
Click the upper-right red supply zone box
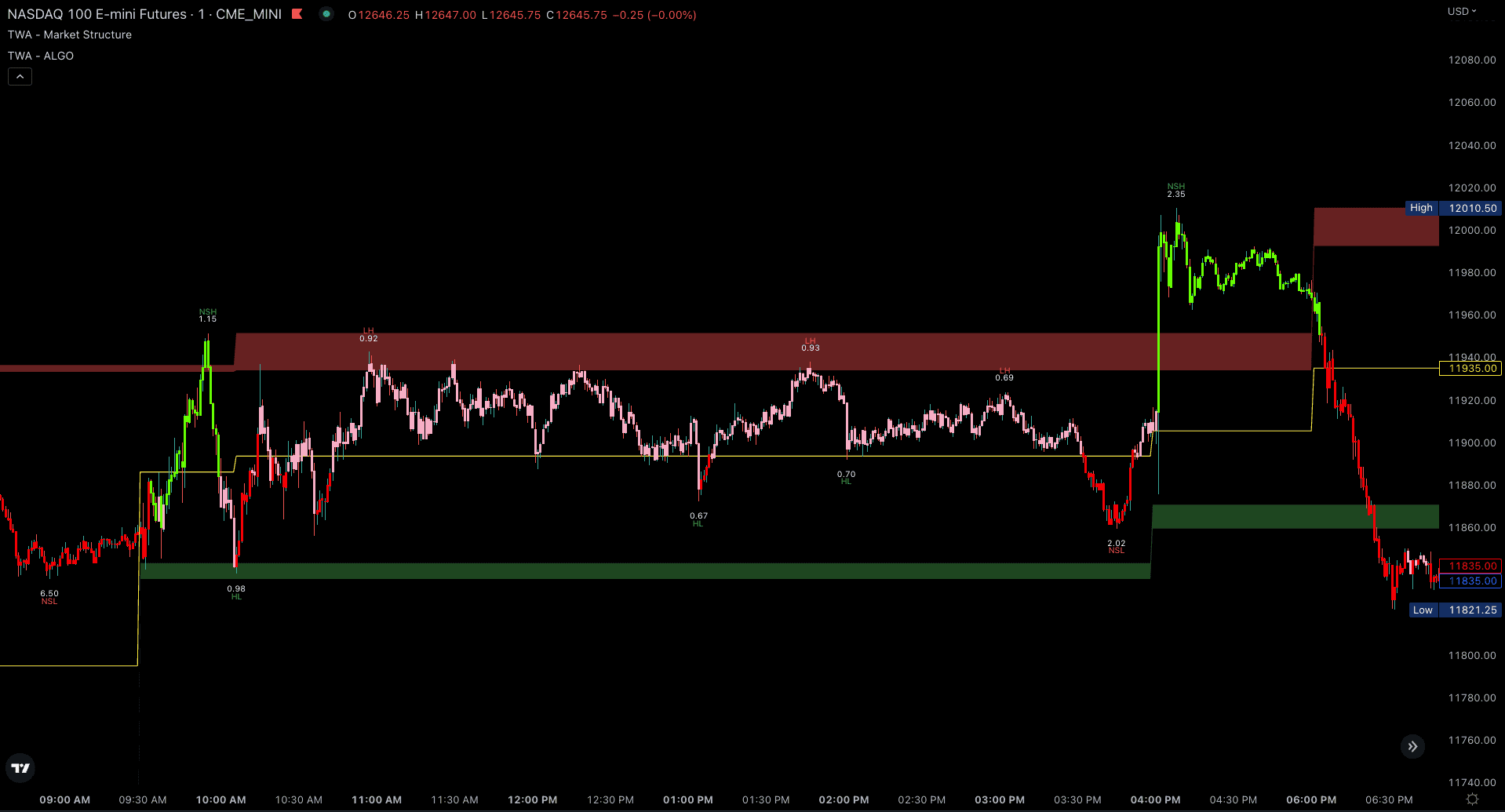tap(1376, 227)
